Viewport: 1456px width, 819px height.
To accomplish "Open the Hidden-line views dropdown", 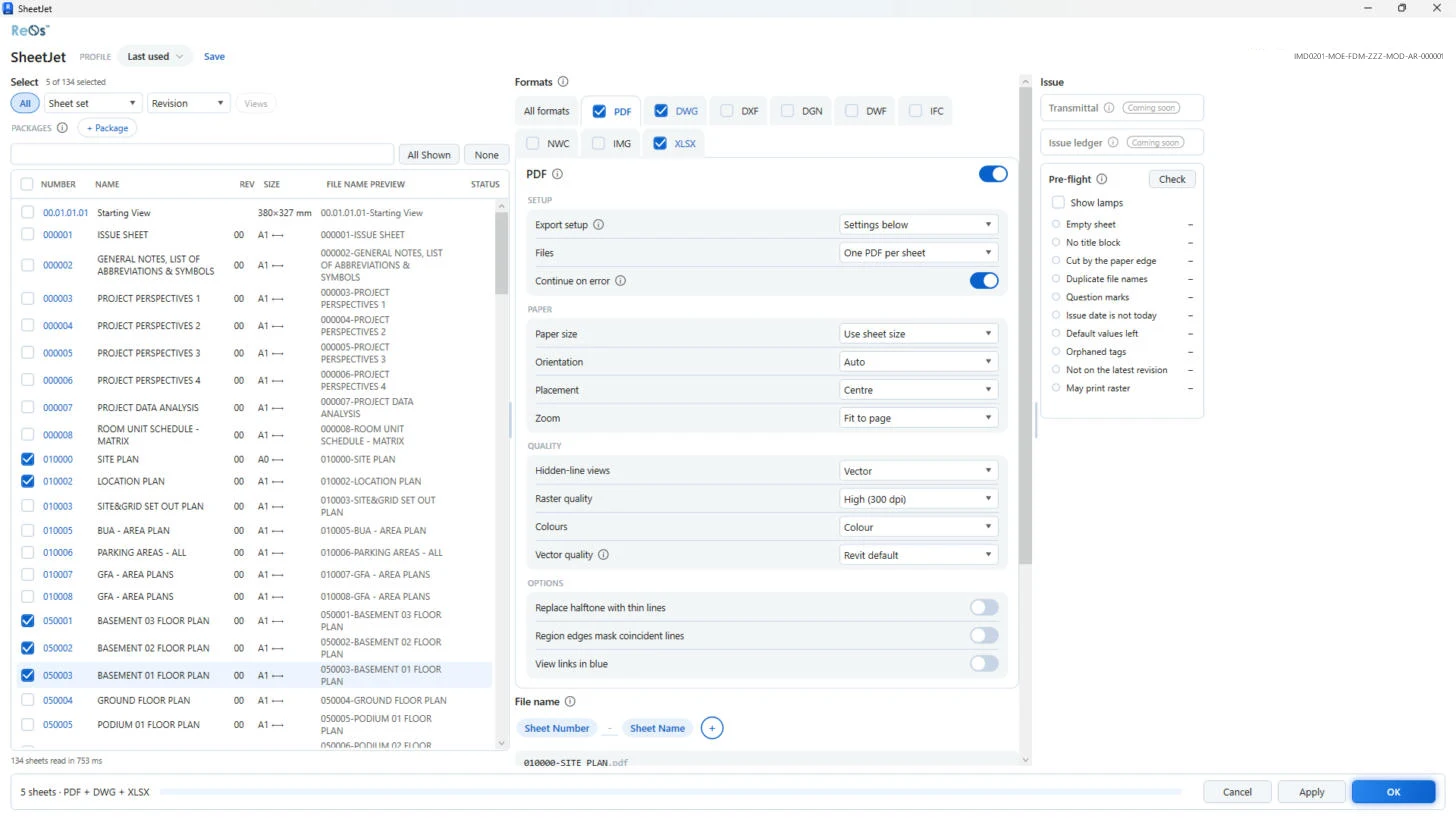I will (x=918, y=471).
